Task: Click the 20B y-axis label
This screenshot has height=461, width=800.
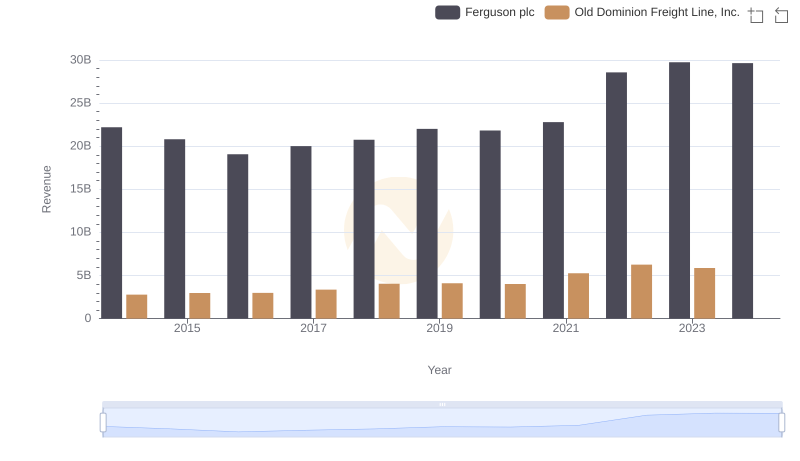Action: point(81,146)
